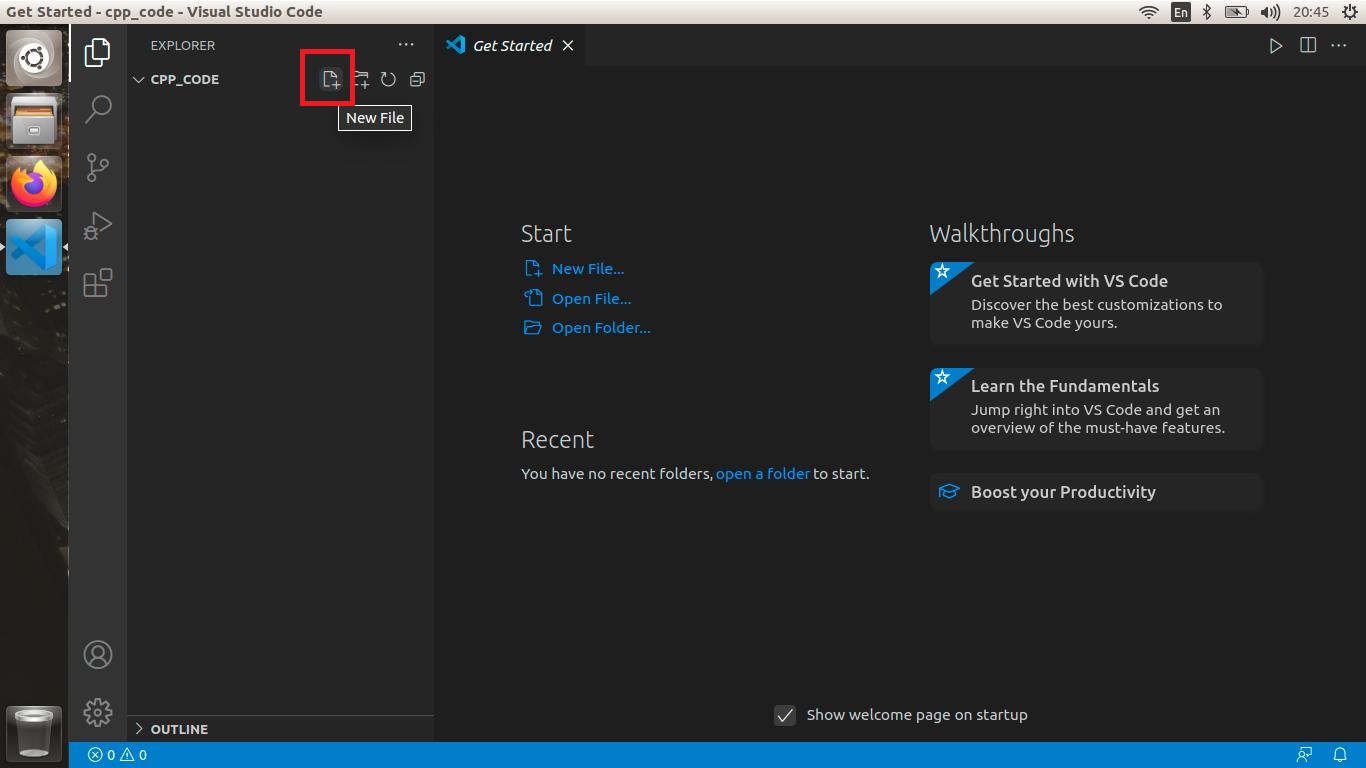1366x768 pixels.
Task: Open the Search view in activity bar
Action: pos(97,109)
